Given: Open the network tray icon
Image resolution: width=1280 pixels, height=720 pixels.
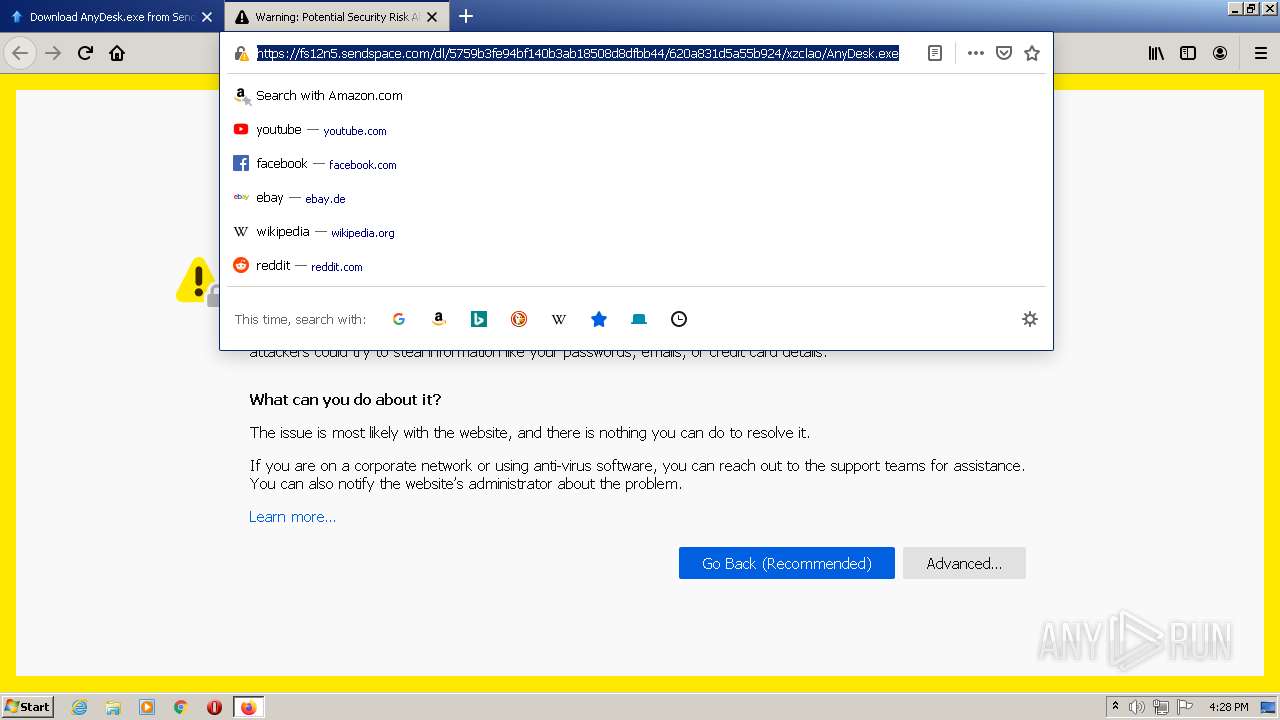Looking at the screenshot, I should pos(1160,707).
